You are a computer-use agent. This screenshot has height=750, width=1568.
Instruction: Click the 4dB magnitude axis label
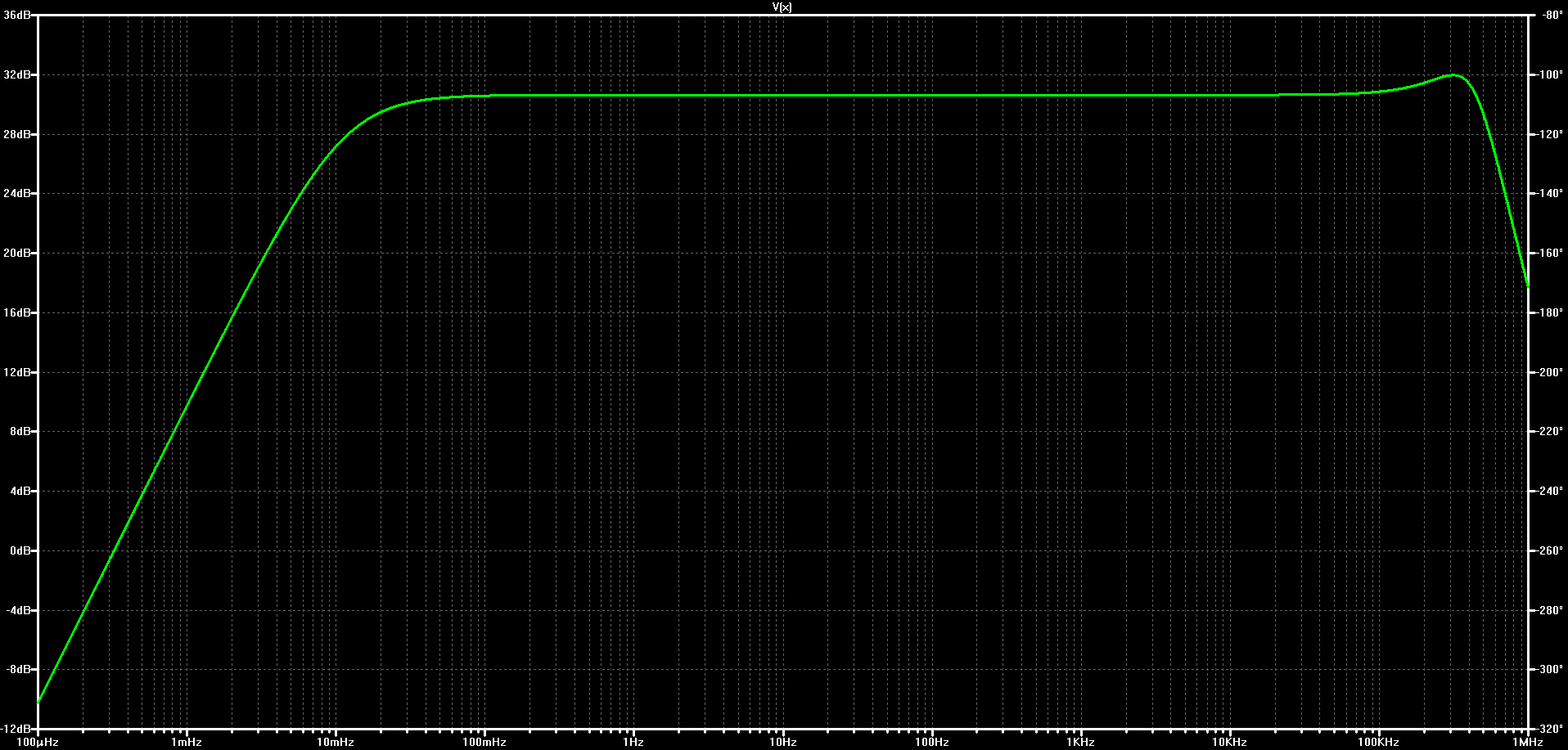(x=20, y=491)
